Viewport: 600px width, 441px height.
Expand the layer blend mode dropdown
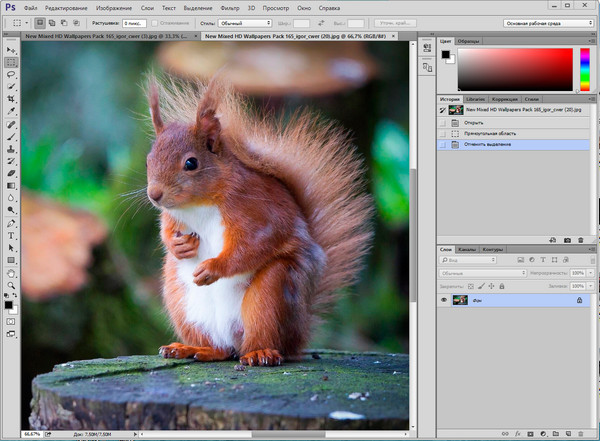[x=483, y=273]
